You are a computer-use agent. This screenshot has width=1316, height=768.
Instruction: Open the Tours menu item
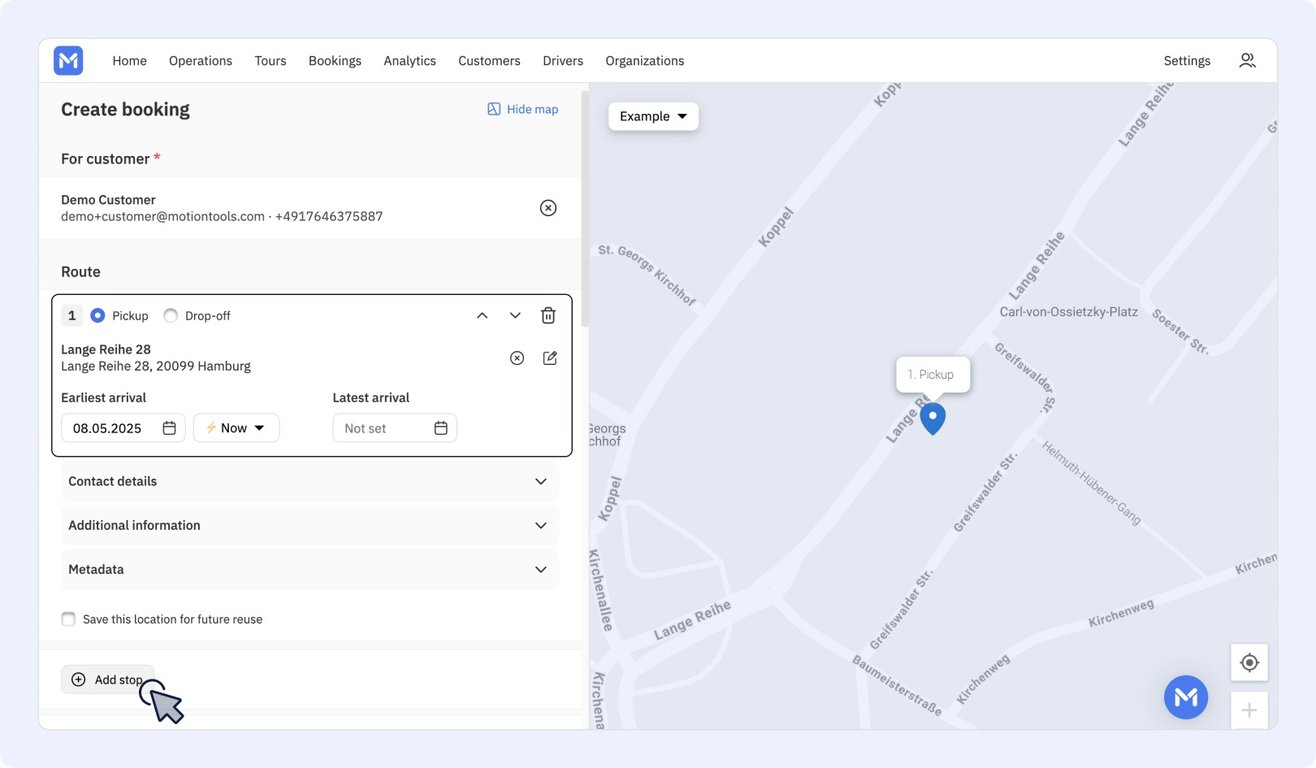tap(270, 61)
